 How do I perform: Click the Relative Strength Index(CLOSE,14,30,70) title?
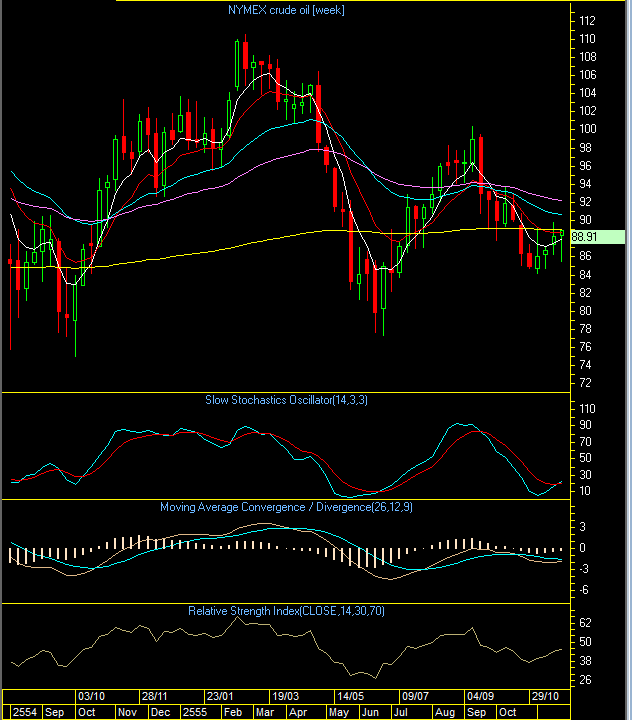point(284,610)
